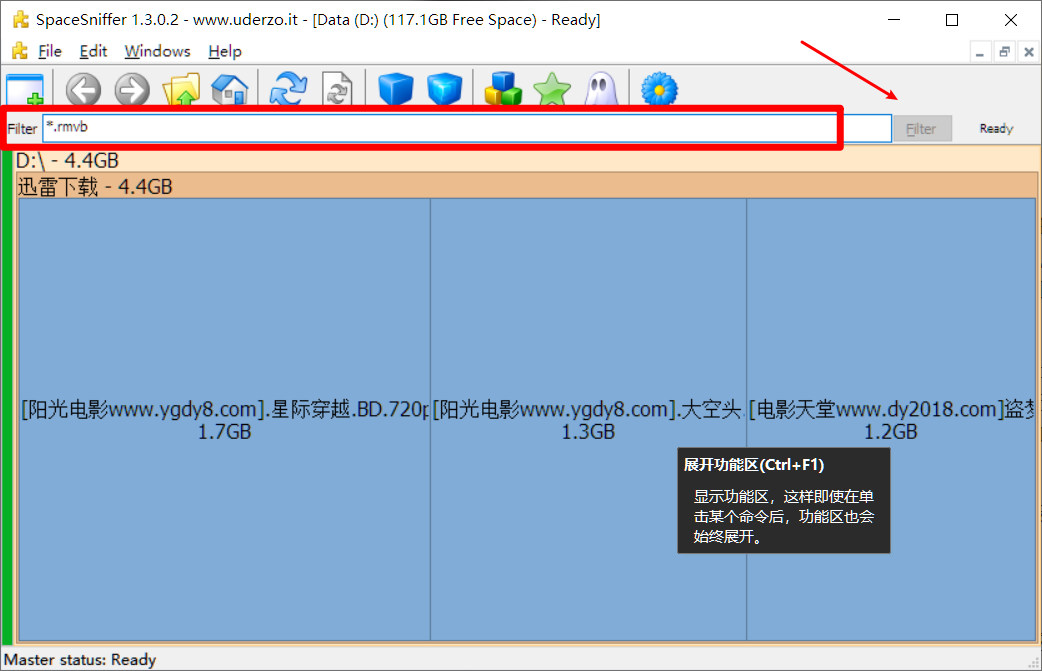Start a new master scan with blue arrows
Image resolution: width=1042 pixels, height=671 pixels.
(288, 89)
